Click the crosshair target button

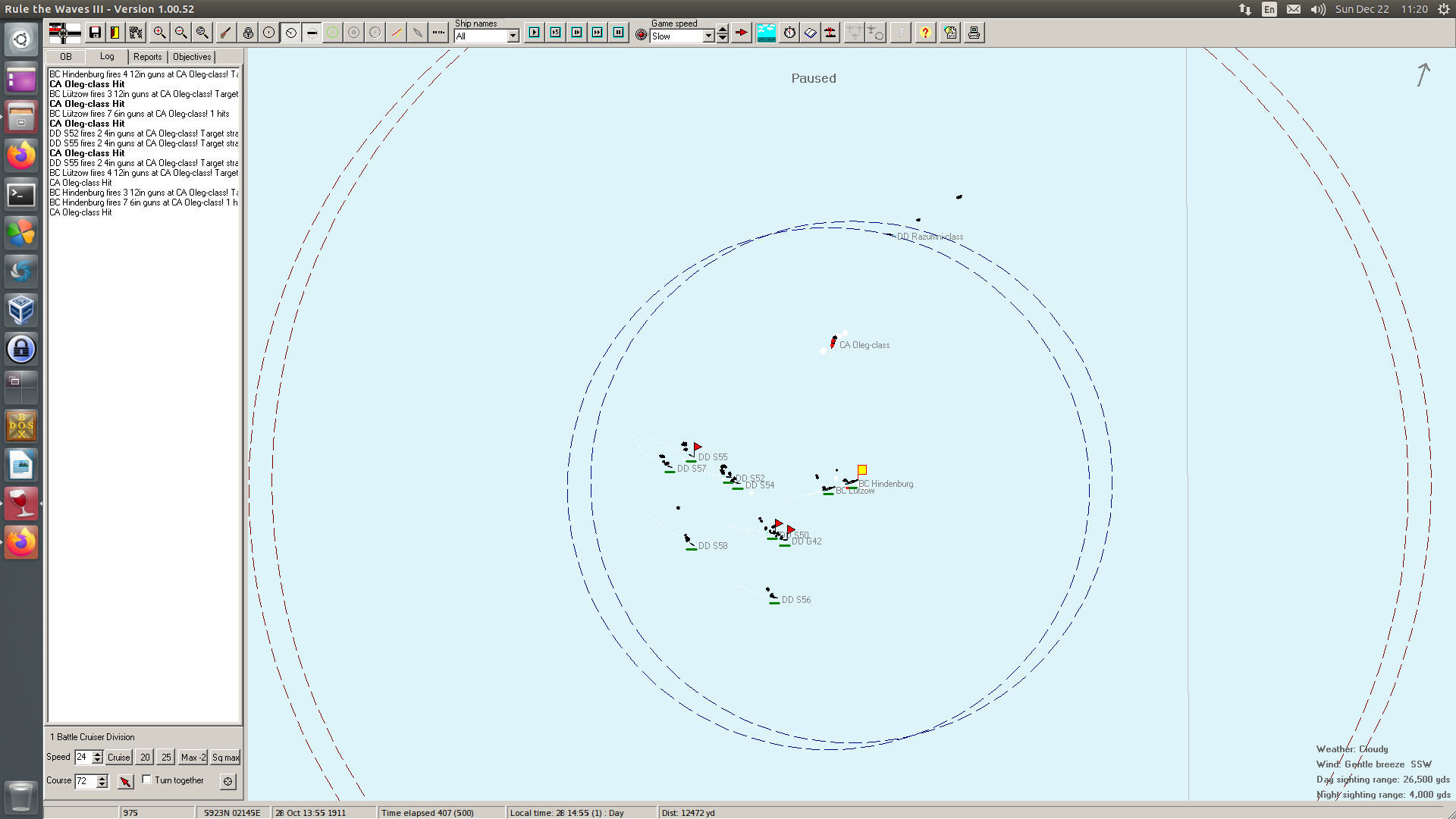coord(228,781)
